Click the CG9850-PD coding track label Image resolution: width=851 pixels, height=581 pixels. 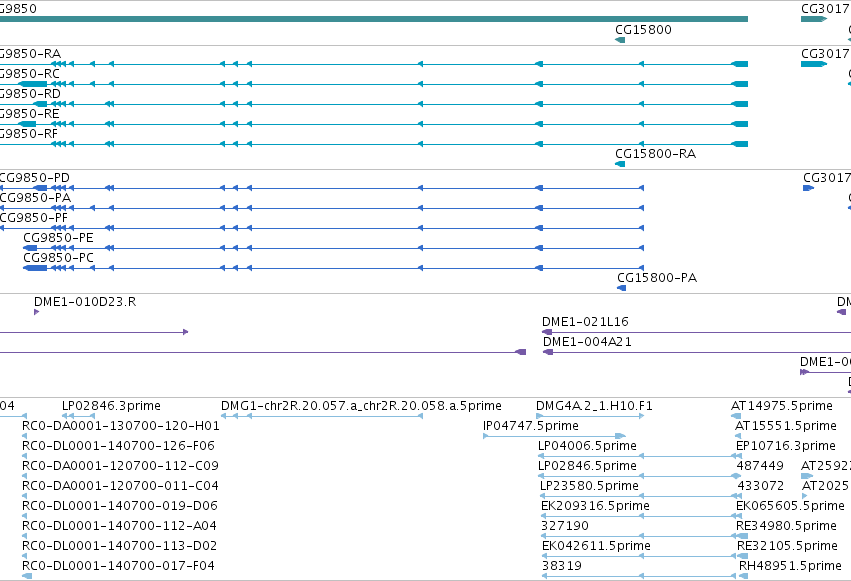coord(34,178)
